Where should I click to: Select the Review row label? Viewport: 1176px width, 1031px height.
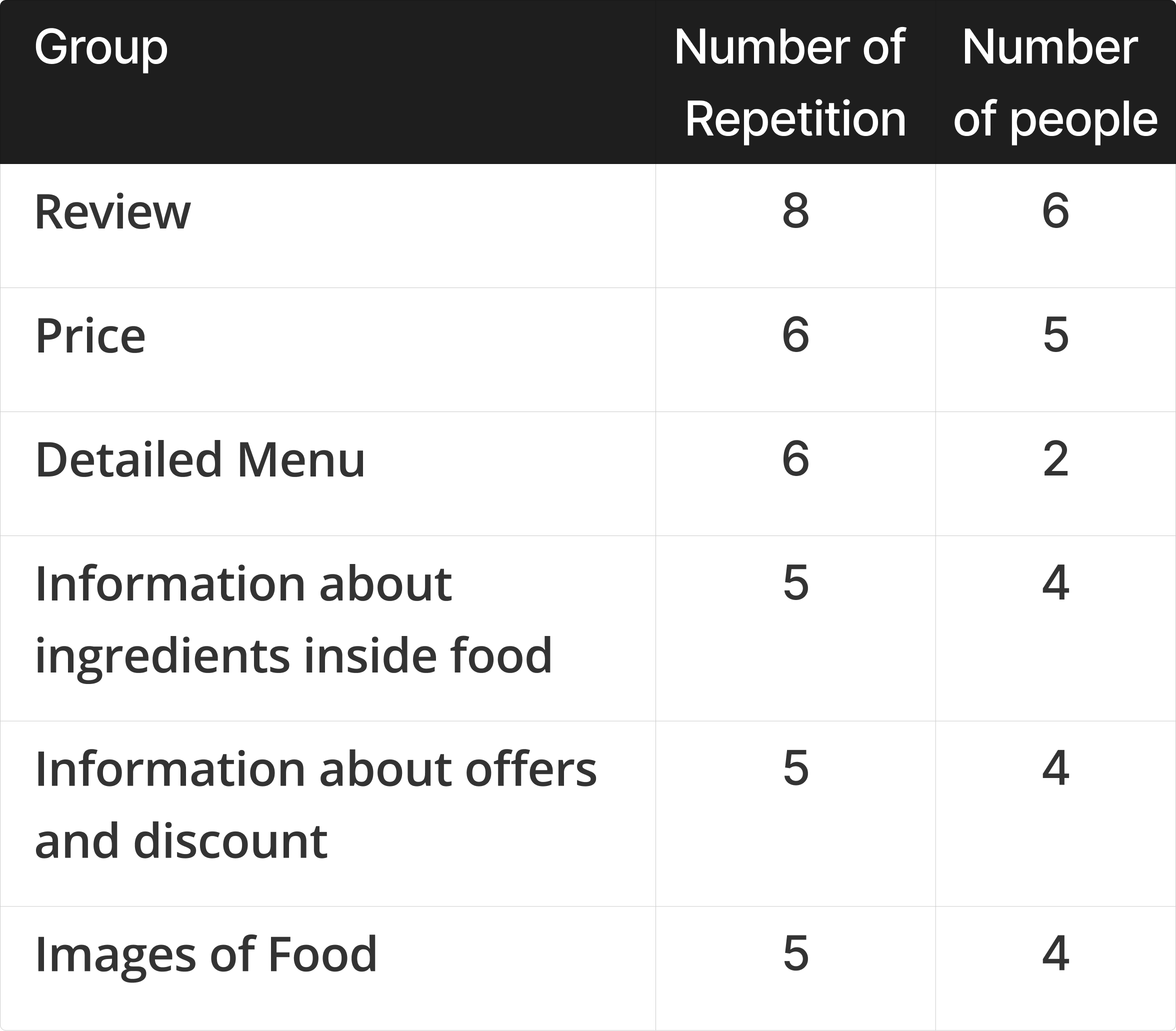(112, 211)
